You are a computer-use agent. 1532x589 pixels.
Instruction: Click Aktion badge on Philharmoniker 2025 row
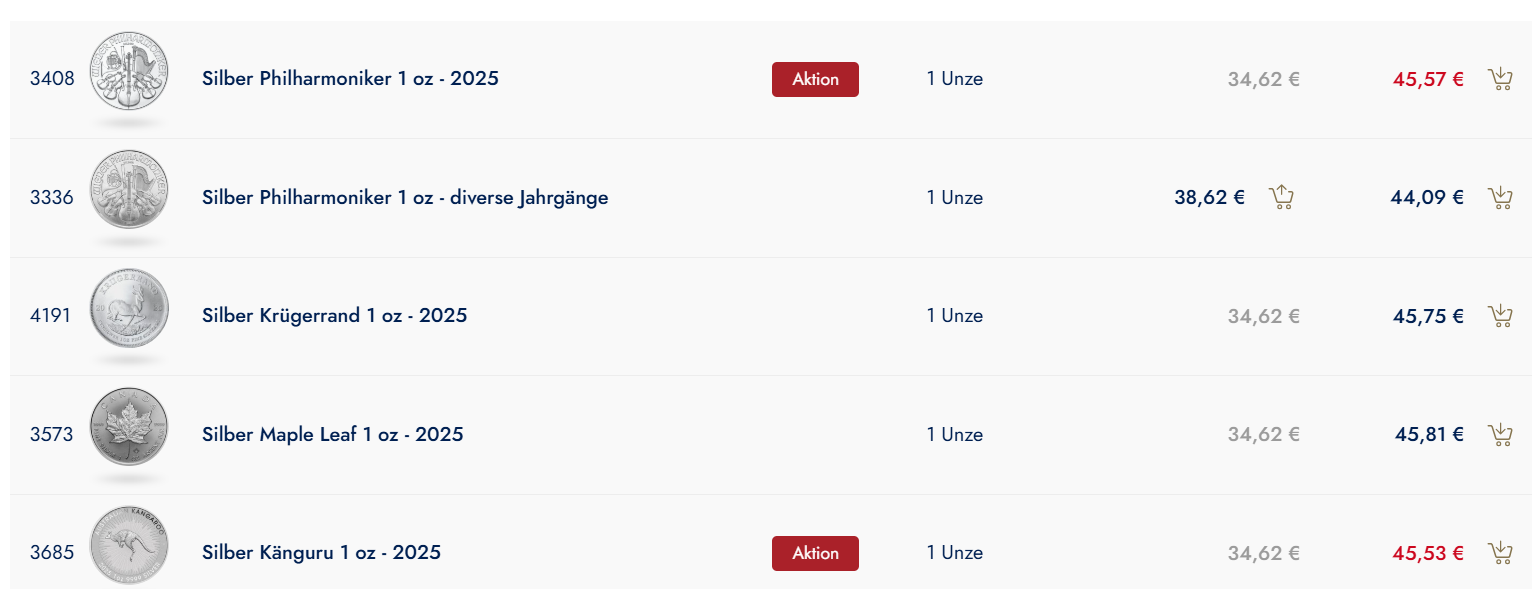[815, 79]
